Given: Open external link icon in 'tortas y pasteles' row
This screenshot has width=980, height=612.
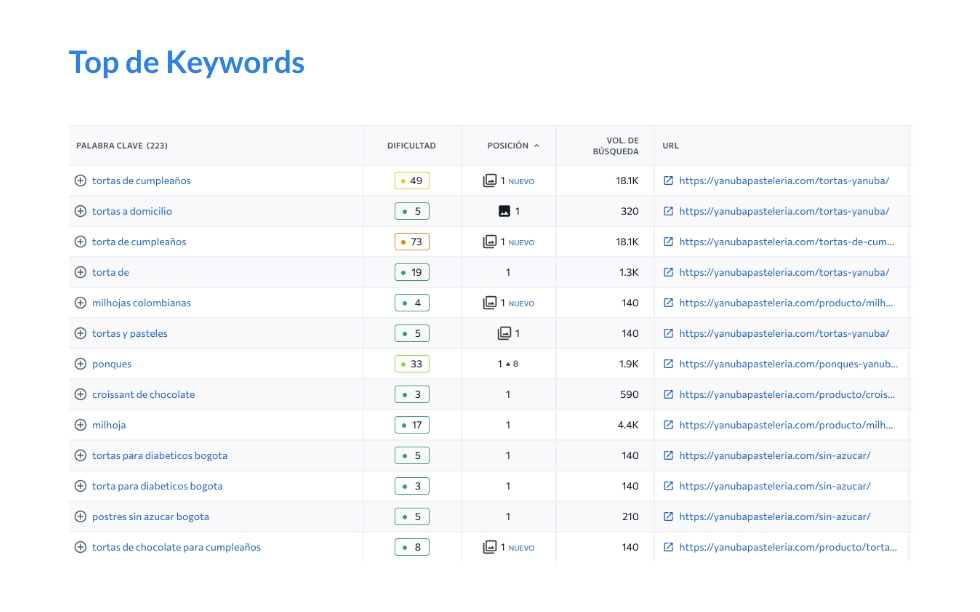Looking at the screenshot, I should click(668, 334).
